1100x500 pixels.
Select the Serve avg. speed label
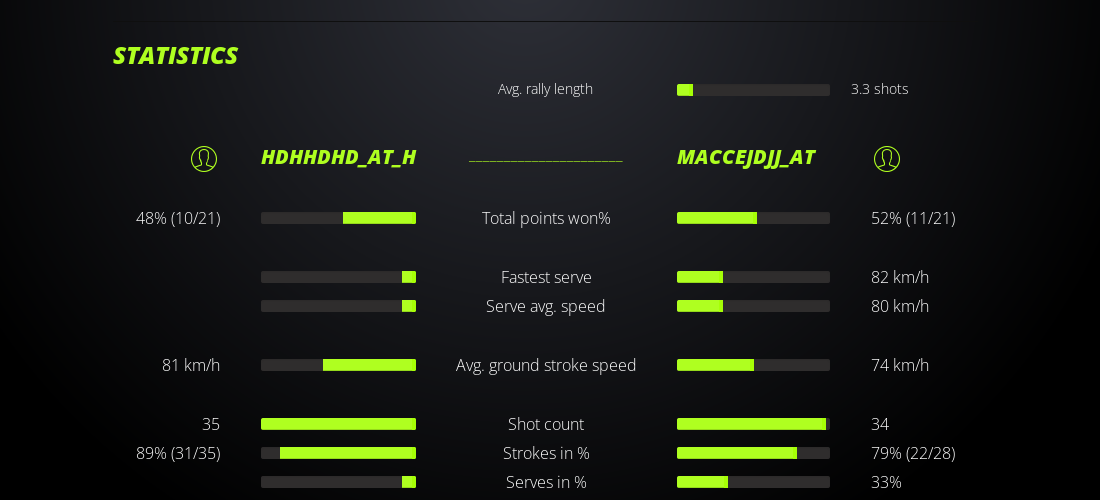point(546,306)
